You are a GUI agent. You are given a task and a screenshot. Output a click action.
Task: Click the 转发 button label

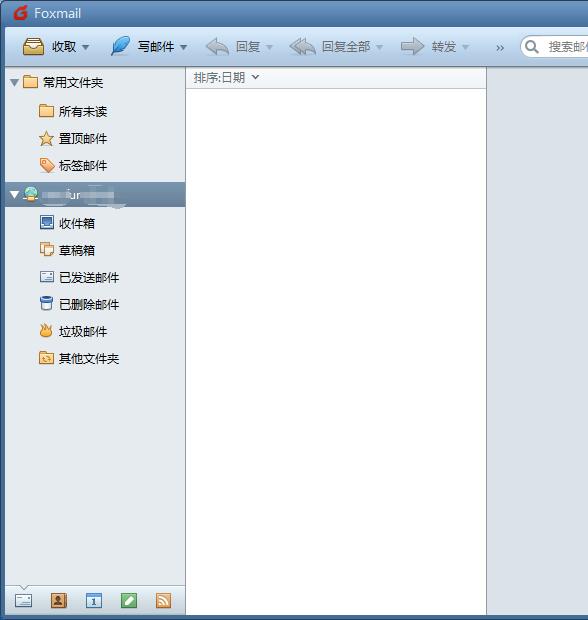click(444, 47)
